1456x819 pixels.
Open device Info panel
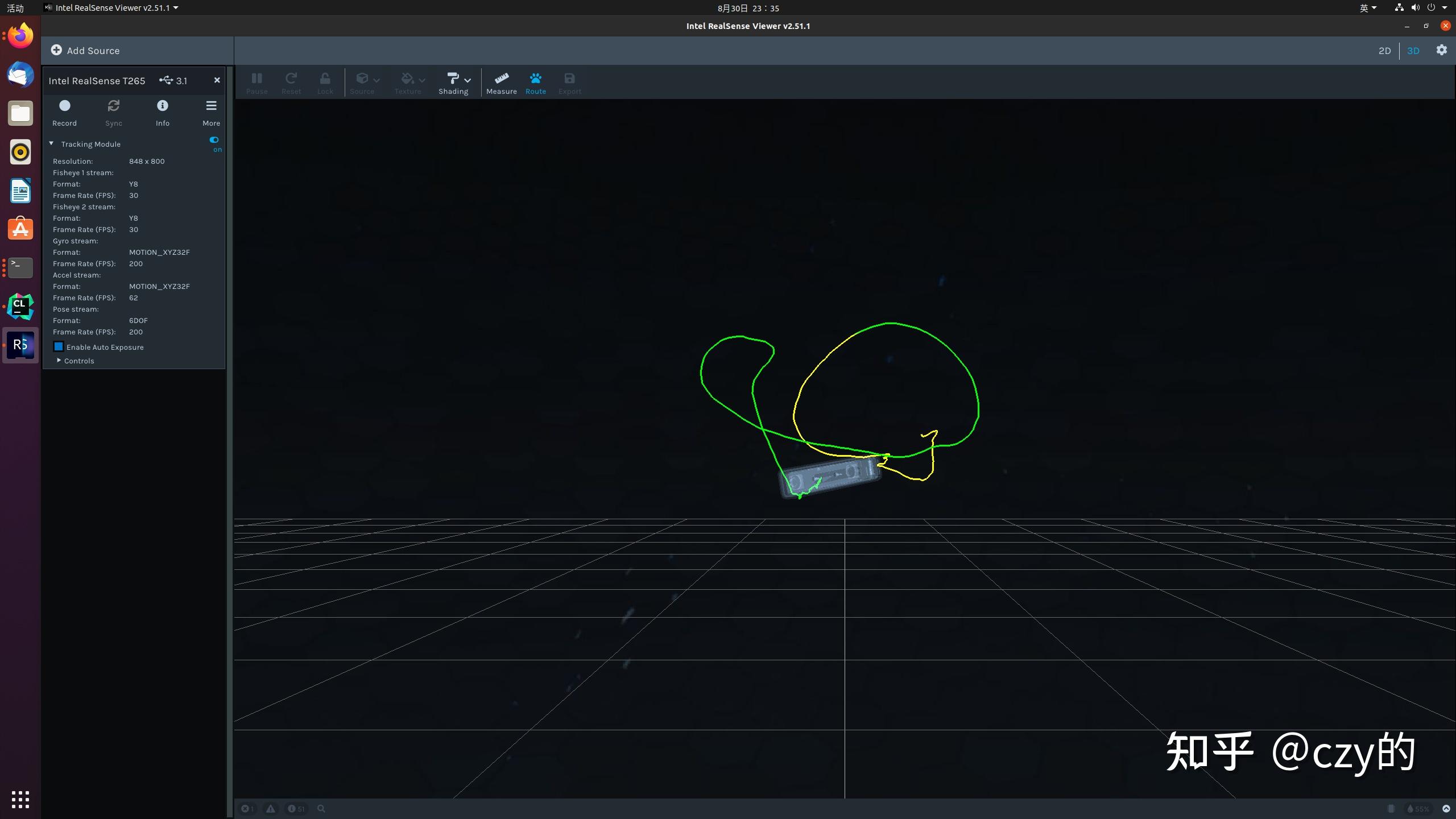163,106
